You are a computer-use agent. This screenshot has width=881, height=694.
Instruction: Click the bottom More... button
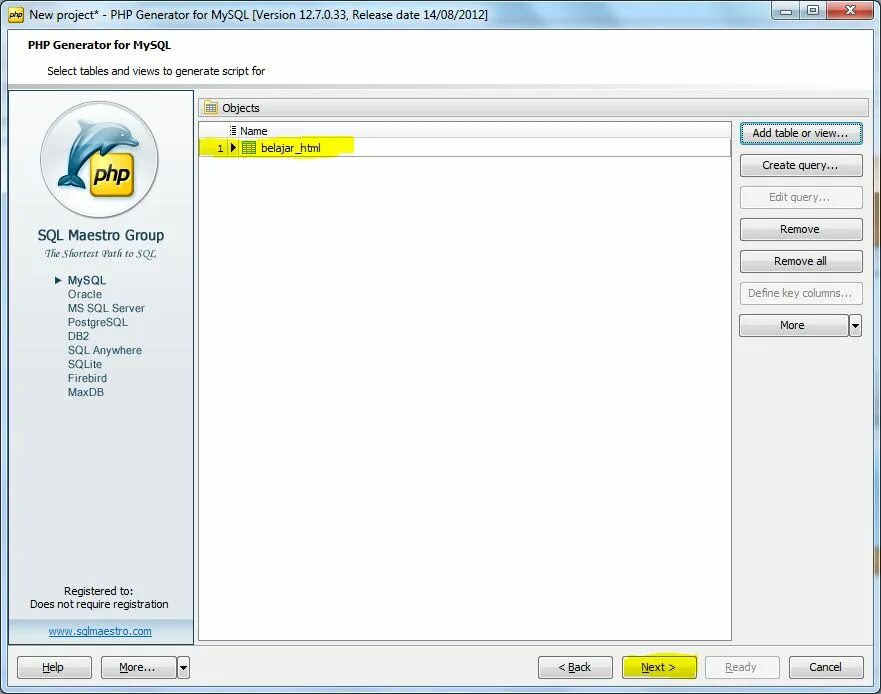pyautogui.click(x=138, y=668)
